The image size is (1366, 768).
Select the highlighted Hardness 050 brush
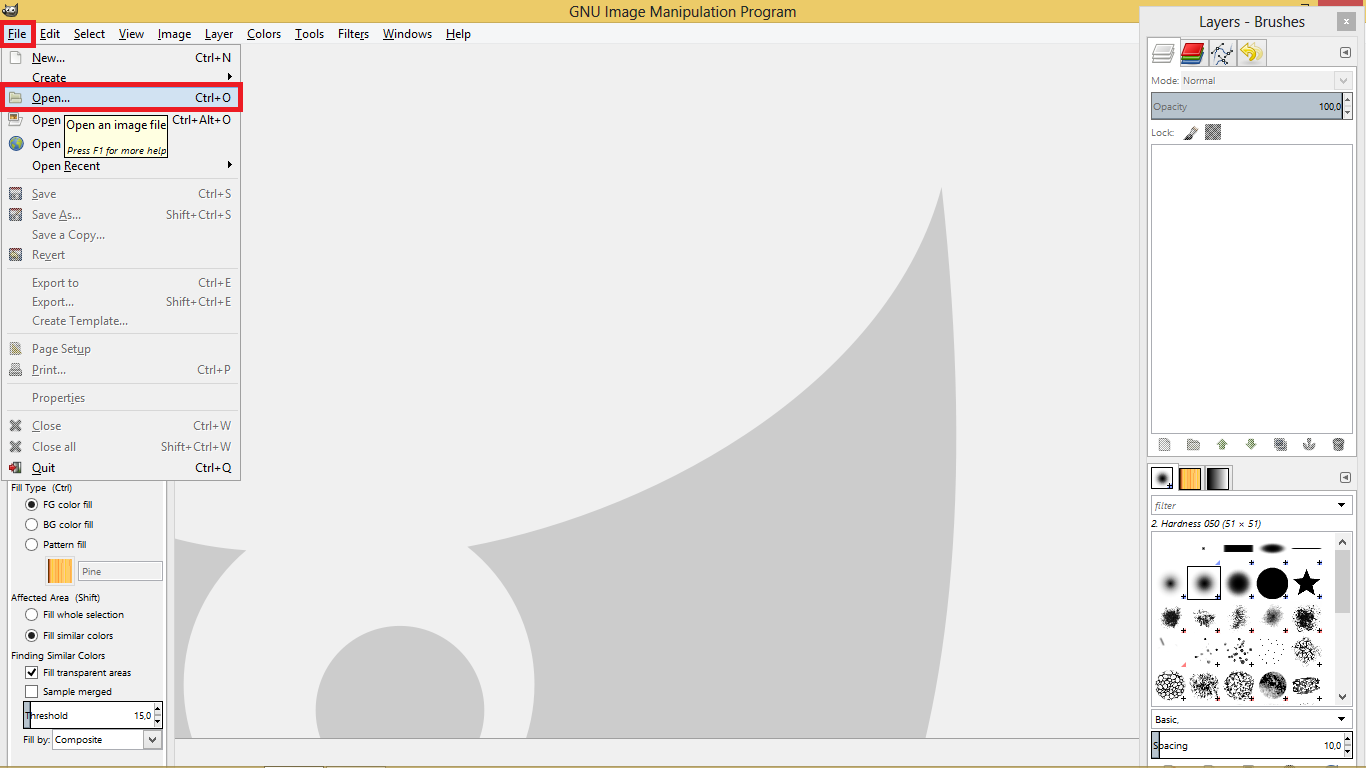[x=1204, y=582]
